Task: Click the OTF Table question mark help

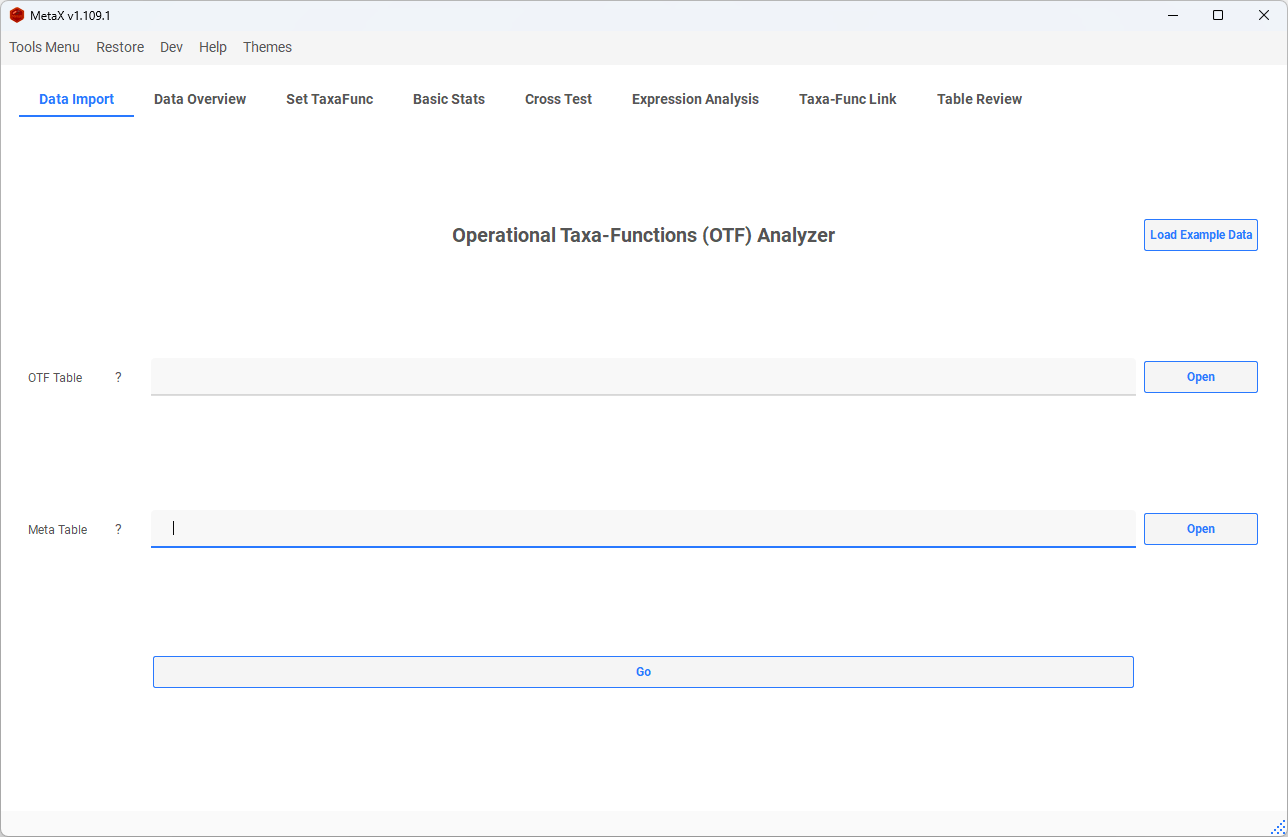Action: [118, 377]
